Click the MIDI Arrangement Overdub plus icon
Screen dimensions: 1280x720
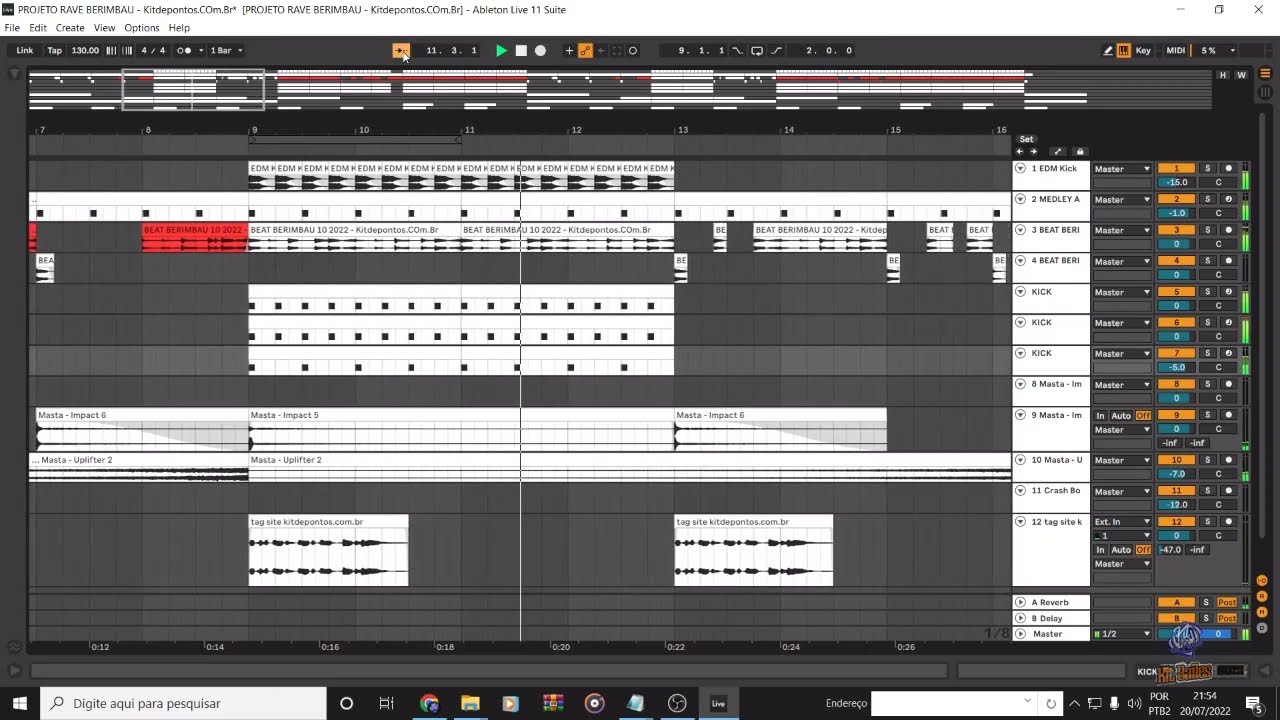(569, 50)
